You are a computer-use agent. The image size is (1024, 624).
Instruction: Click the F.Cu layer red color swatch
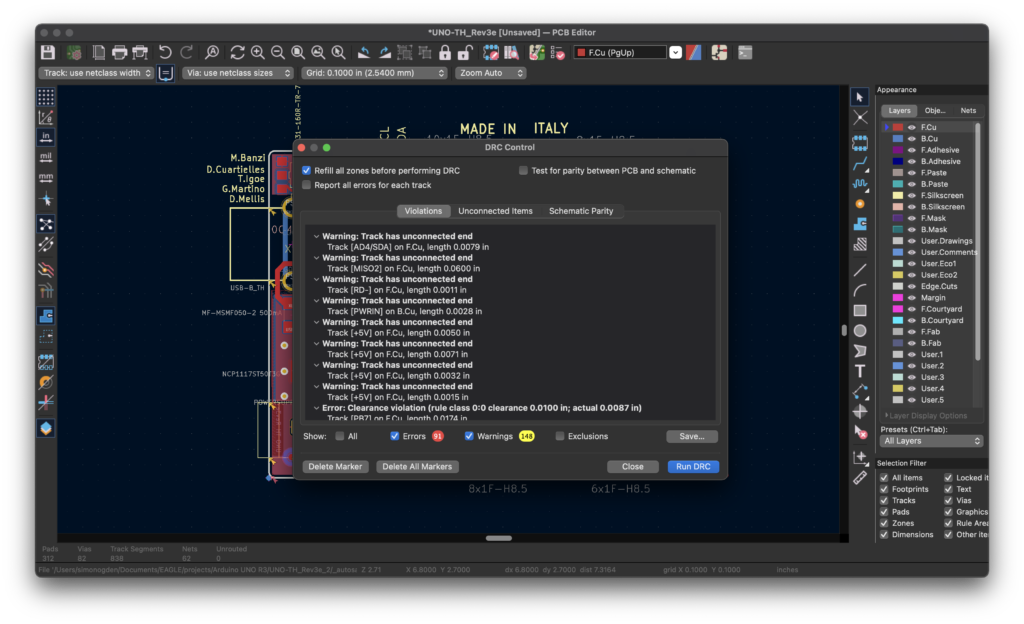[x=898, y=127]
